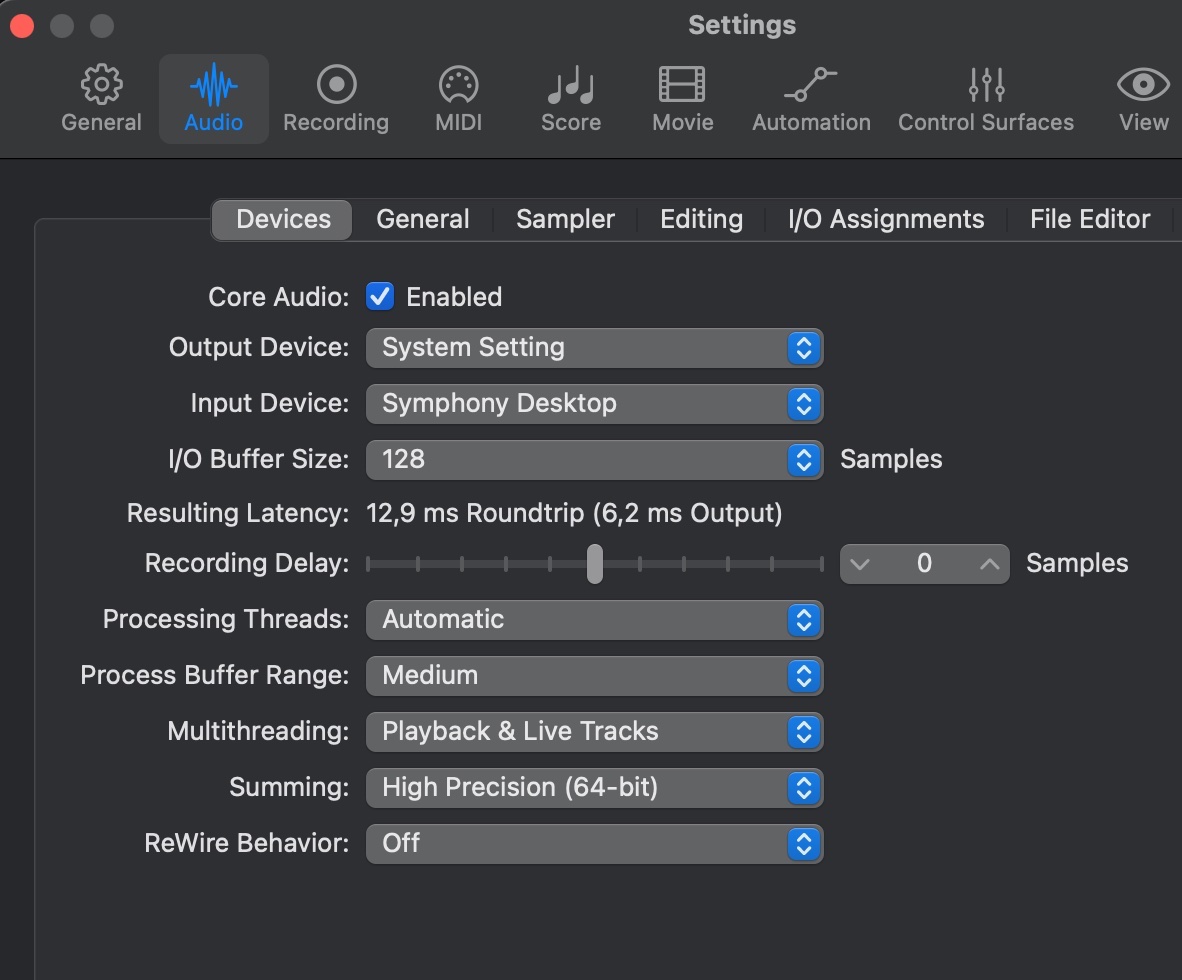
Task: Open the Automation settings icon
Action: (811, 87)
